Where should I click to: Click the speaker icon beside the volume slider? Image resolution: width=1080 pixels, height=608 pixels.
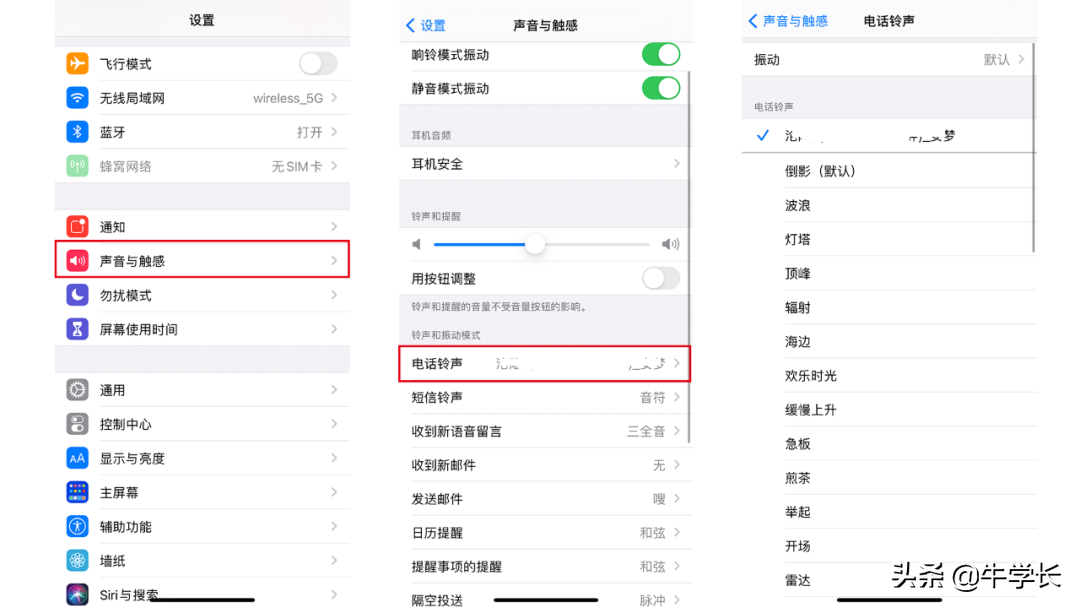(415, 244)
